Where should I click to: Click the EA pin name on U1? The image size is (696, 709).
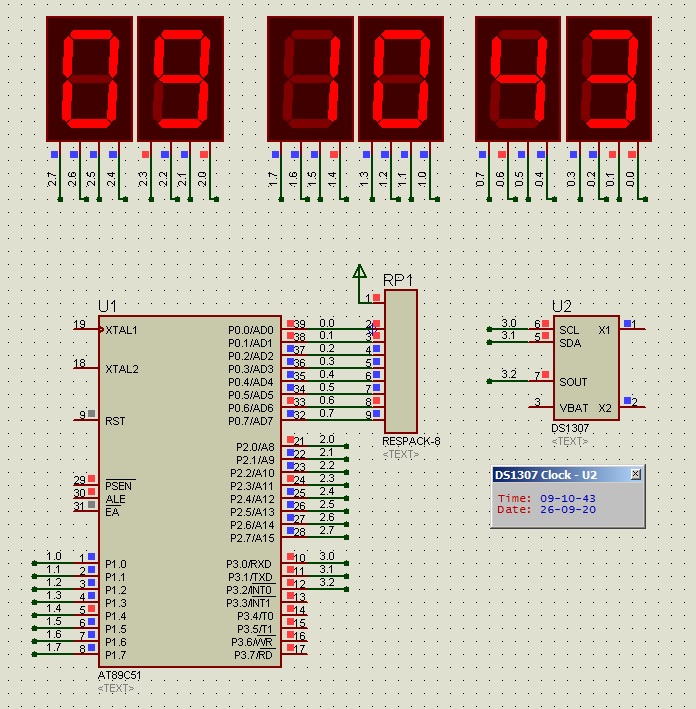(x=112, y=512)
